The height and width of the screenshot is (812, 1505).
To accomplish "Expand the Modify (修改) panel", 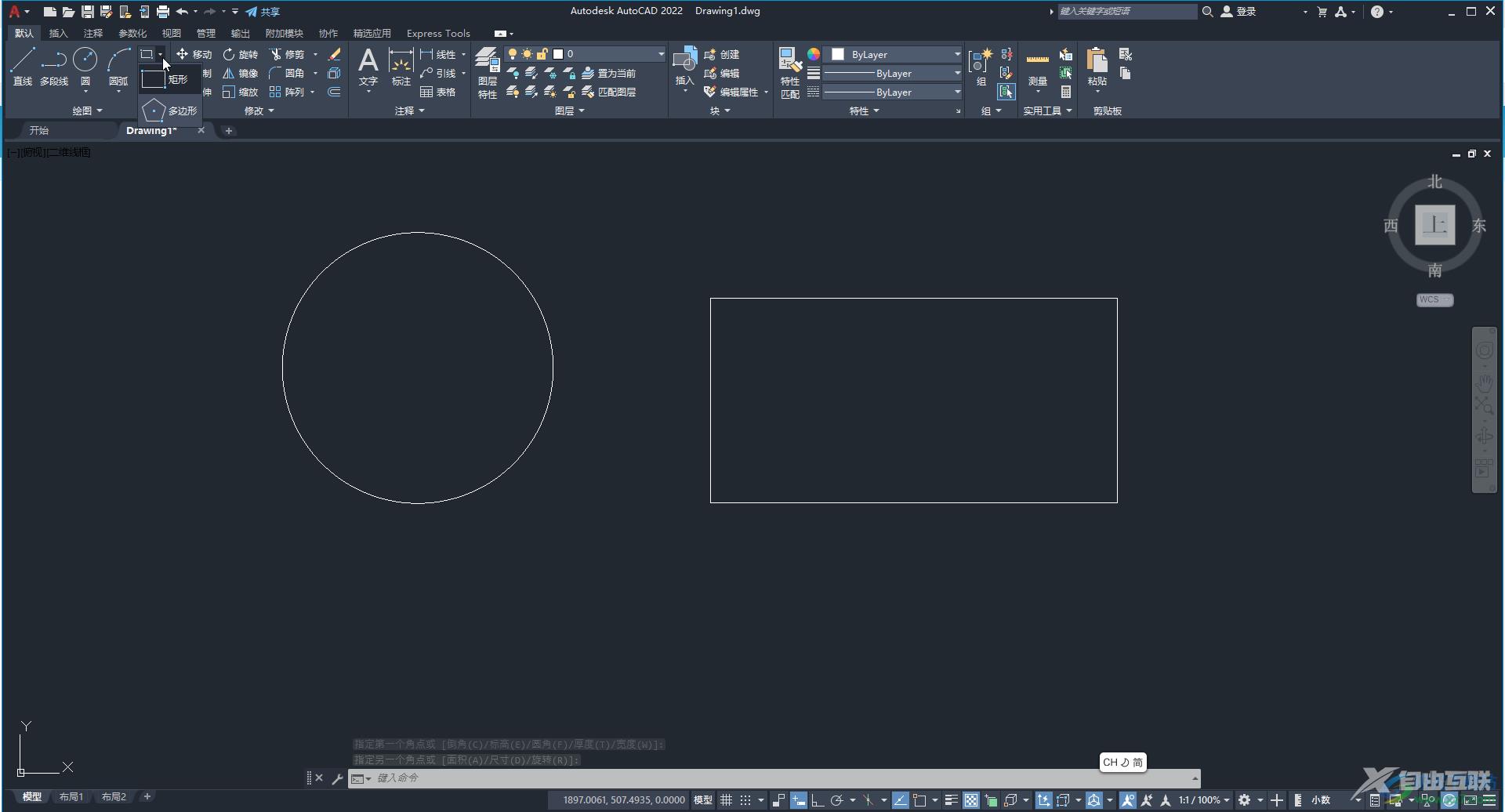I will (259, 111).
